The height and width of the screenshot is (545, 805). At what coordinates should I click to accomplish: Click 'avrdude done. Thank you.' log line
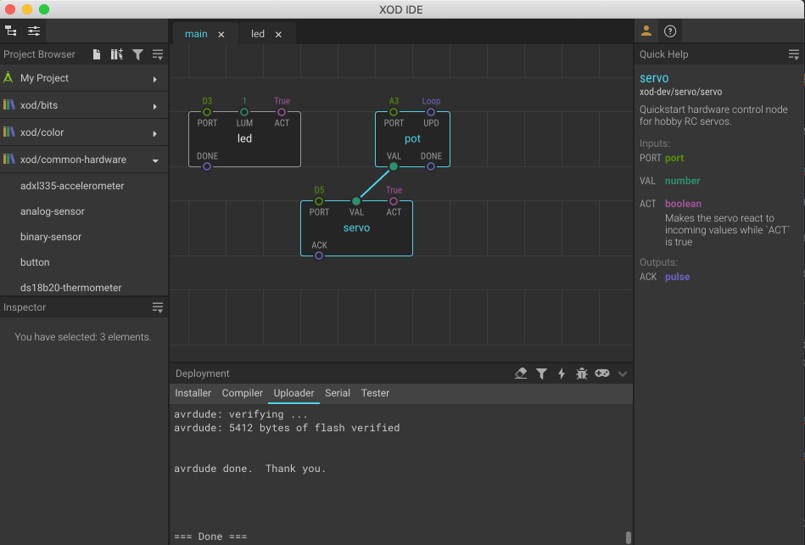click(250, 469)
